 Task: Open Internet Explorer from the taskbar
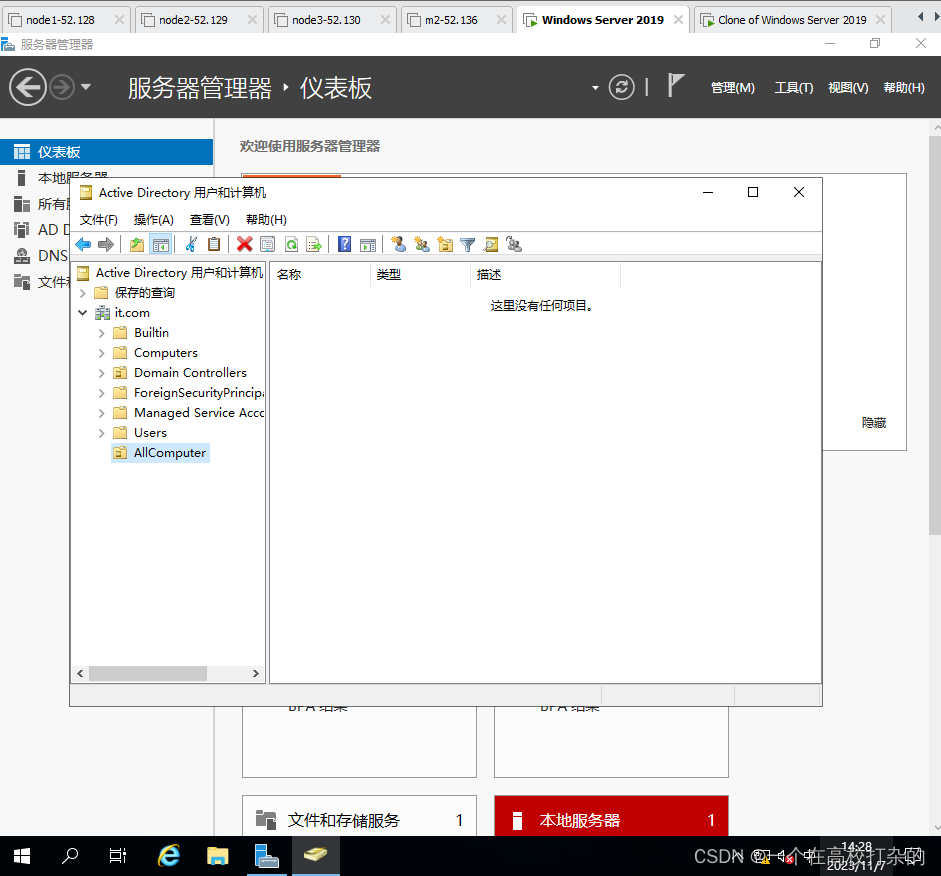coord(169,856)
